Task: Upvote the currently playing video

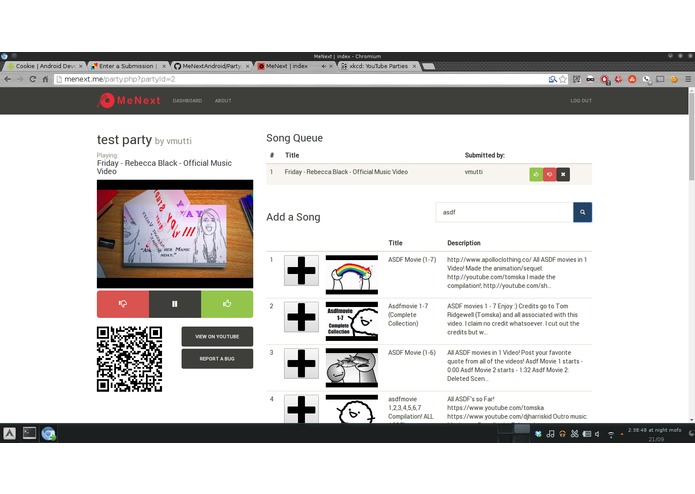Action: (x=227, y=304)
